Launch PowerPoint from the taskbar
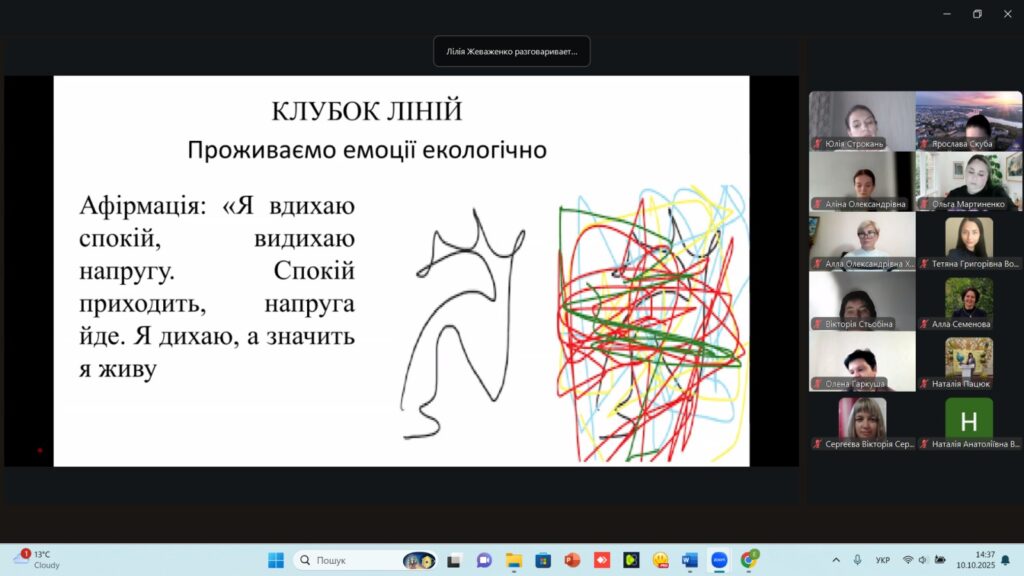The image size is (1024, 576). 572,560
